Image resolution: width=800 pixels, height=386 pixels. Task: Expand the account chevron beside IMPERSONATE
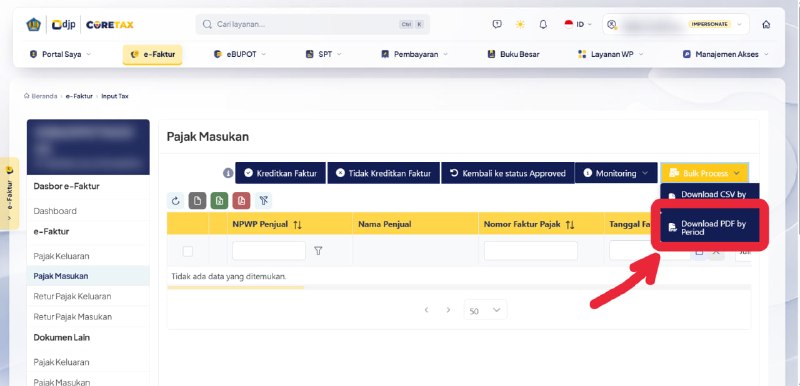[x=739, y=24]
